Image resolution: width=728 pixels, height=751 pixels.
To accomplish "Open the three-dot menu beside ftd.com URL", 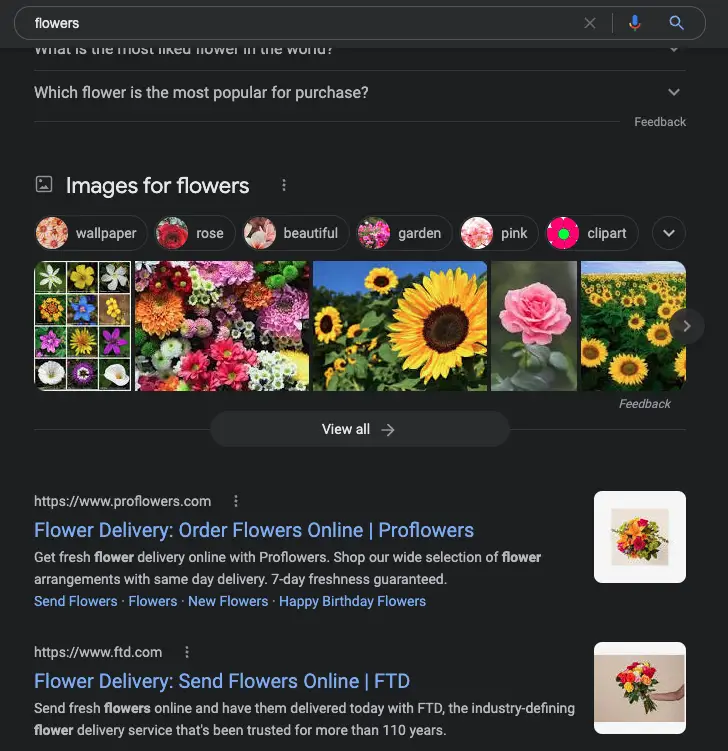I will (x=187, y=652).
